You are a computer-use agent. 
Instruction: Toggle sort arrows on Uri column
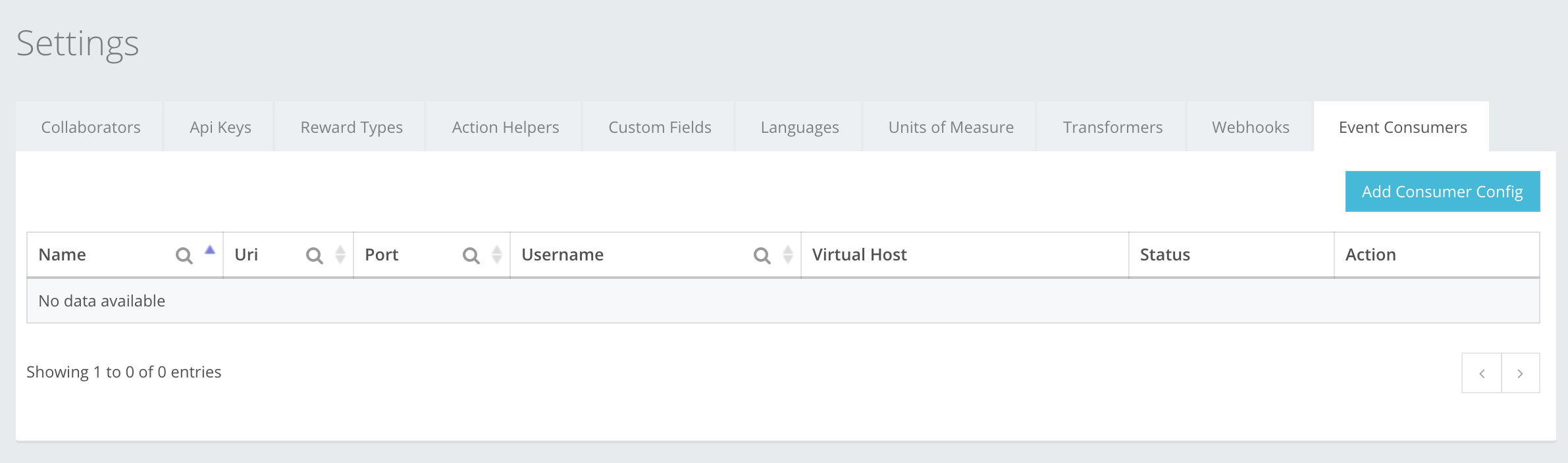point(340,255)
